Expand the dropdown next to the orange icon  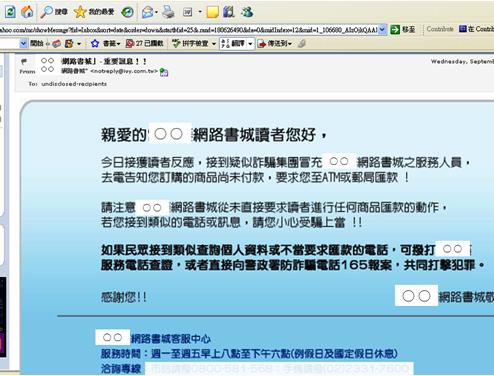pyautogui.click(x=79, y=44)
